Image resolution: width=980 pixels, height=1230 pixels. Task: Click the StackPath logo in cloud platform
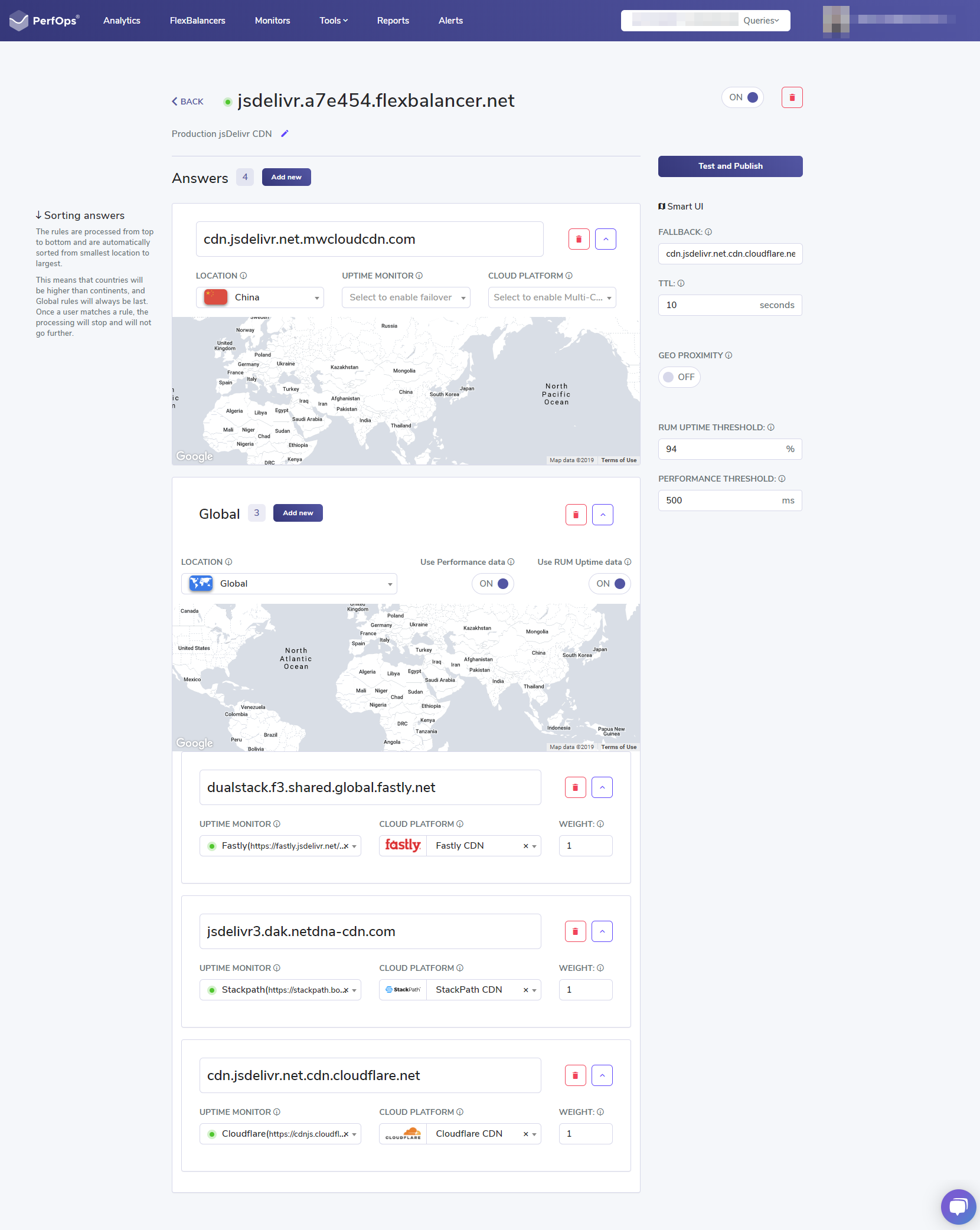pyautogui.click(x=403, y=990)
